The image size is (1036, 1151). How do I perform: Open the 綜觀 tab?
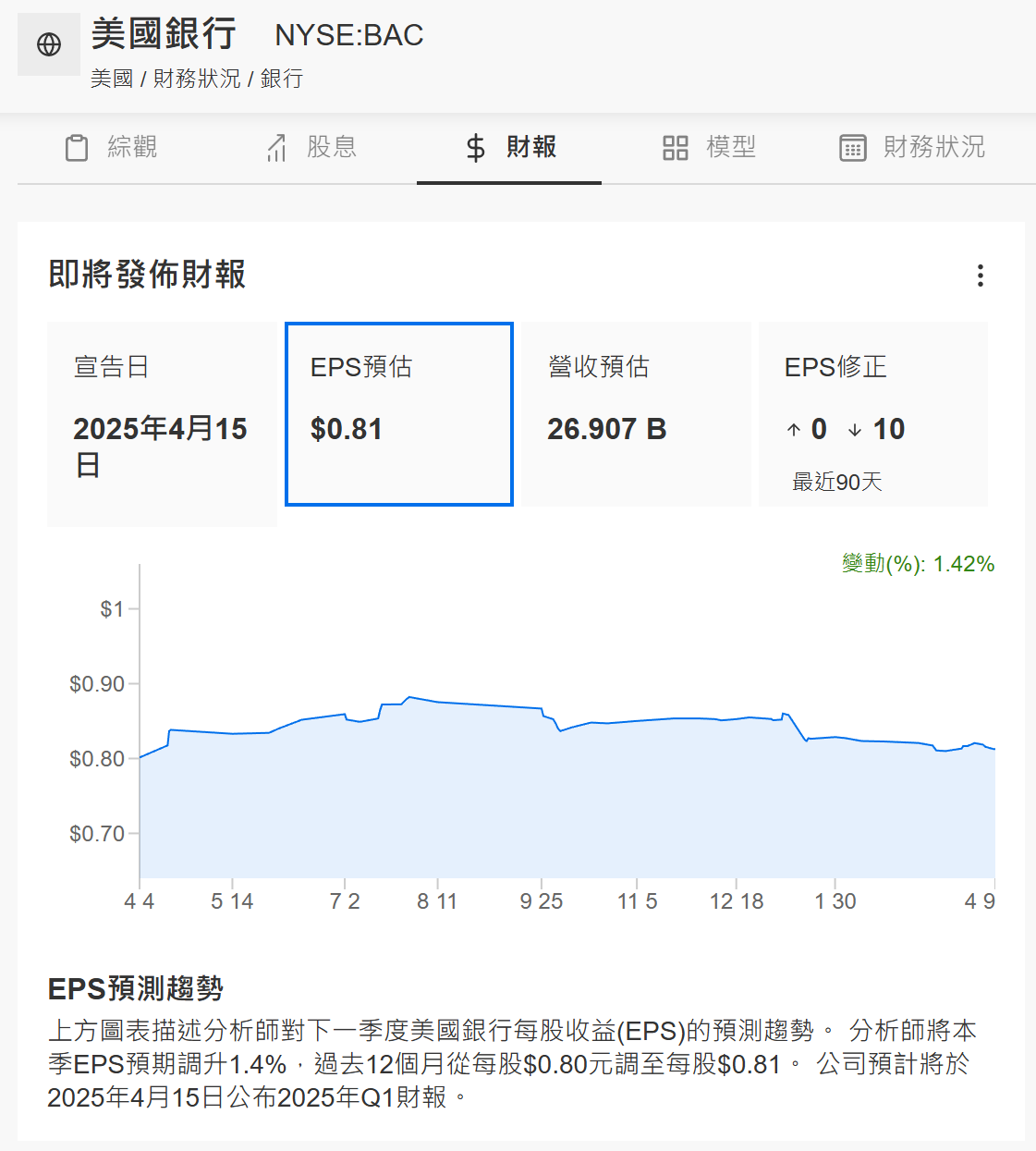pyautogui.click(x=112, y=148)
